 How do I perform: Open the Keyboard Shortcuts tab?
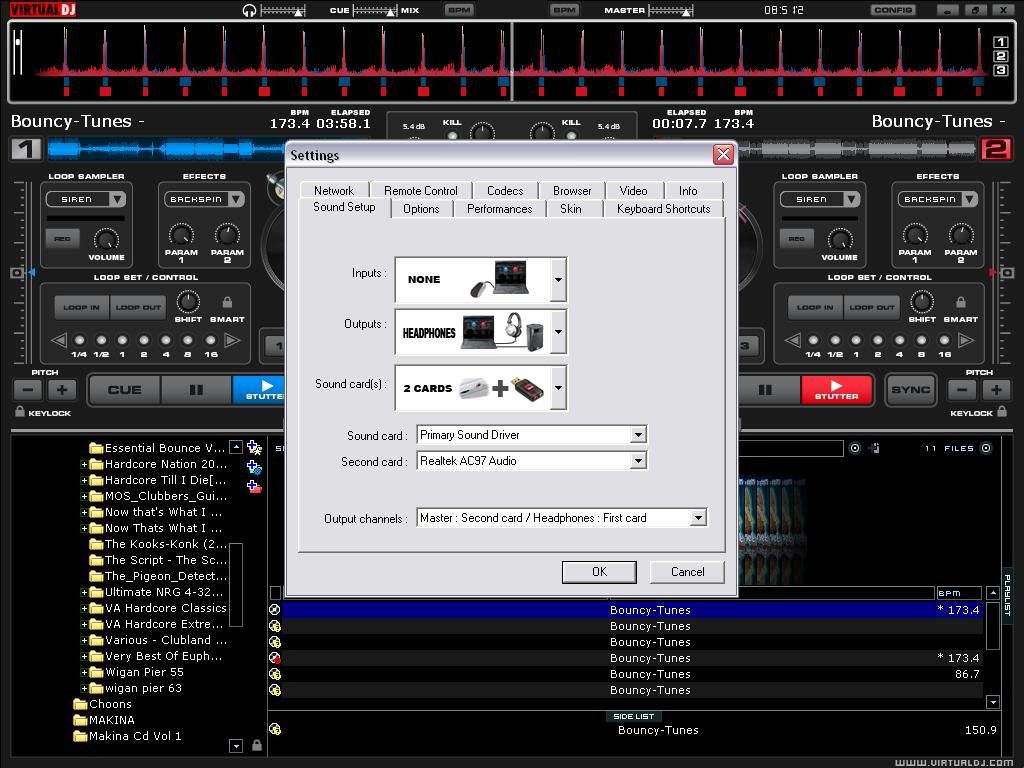click(664, 209)
